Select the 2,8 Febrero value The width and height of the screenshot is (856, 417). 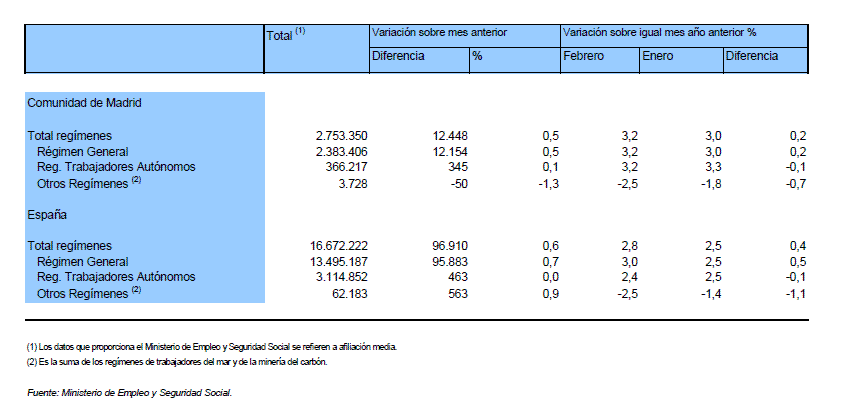click(629, 246)
